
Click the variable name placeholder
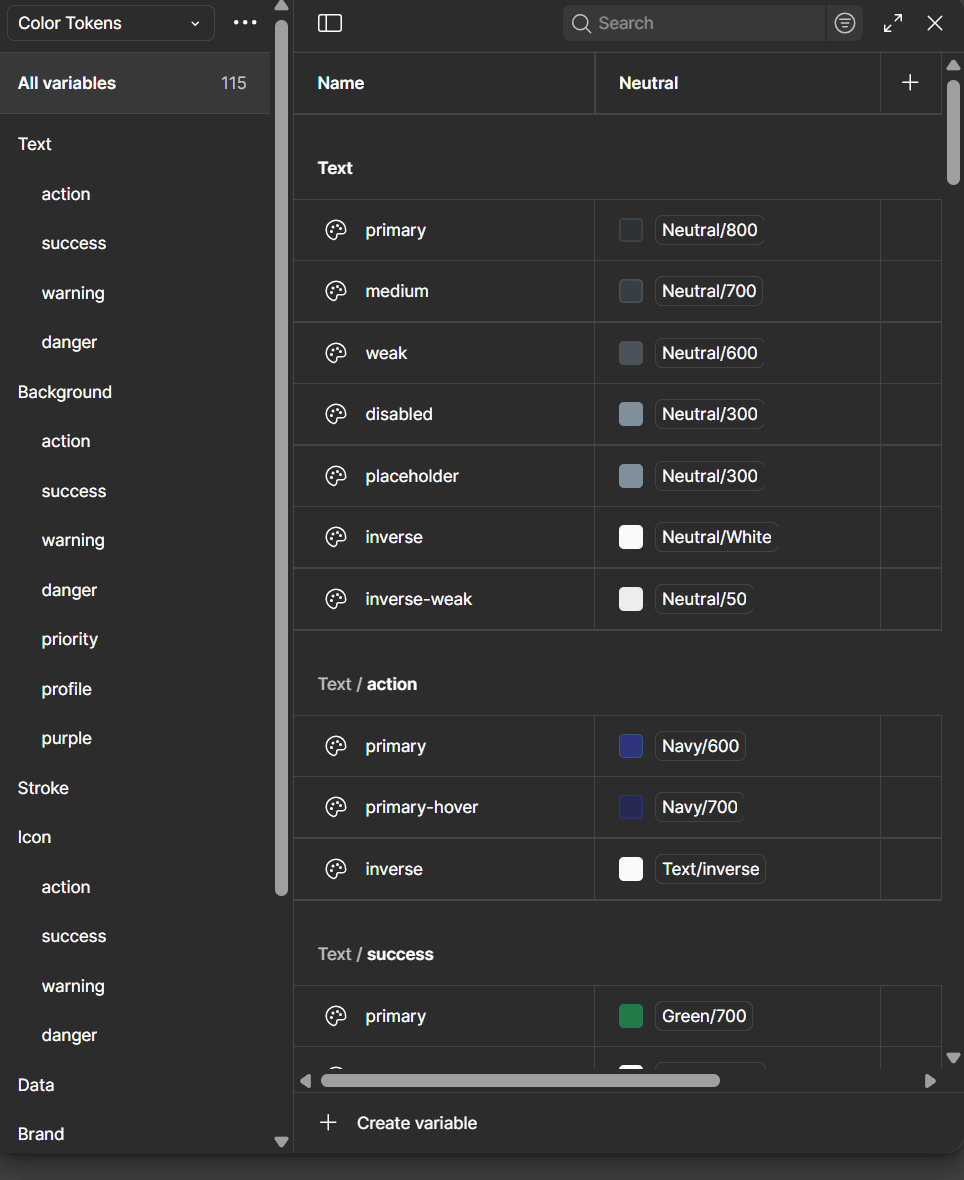point(412,476)
